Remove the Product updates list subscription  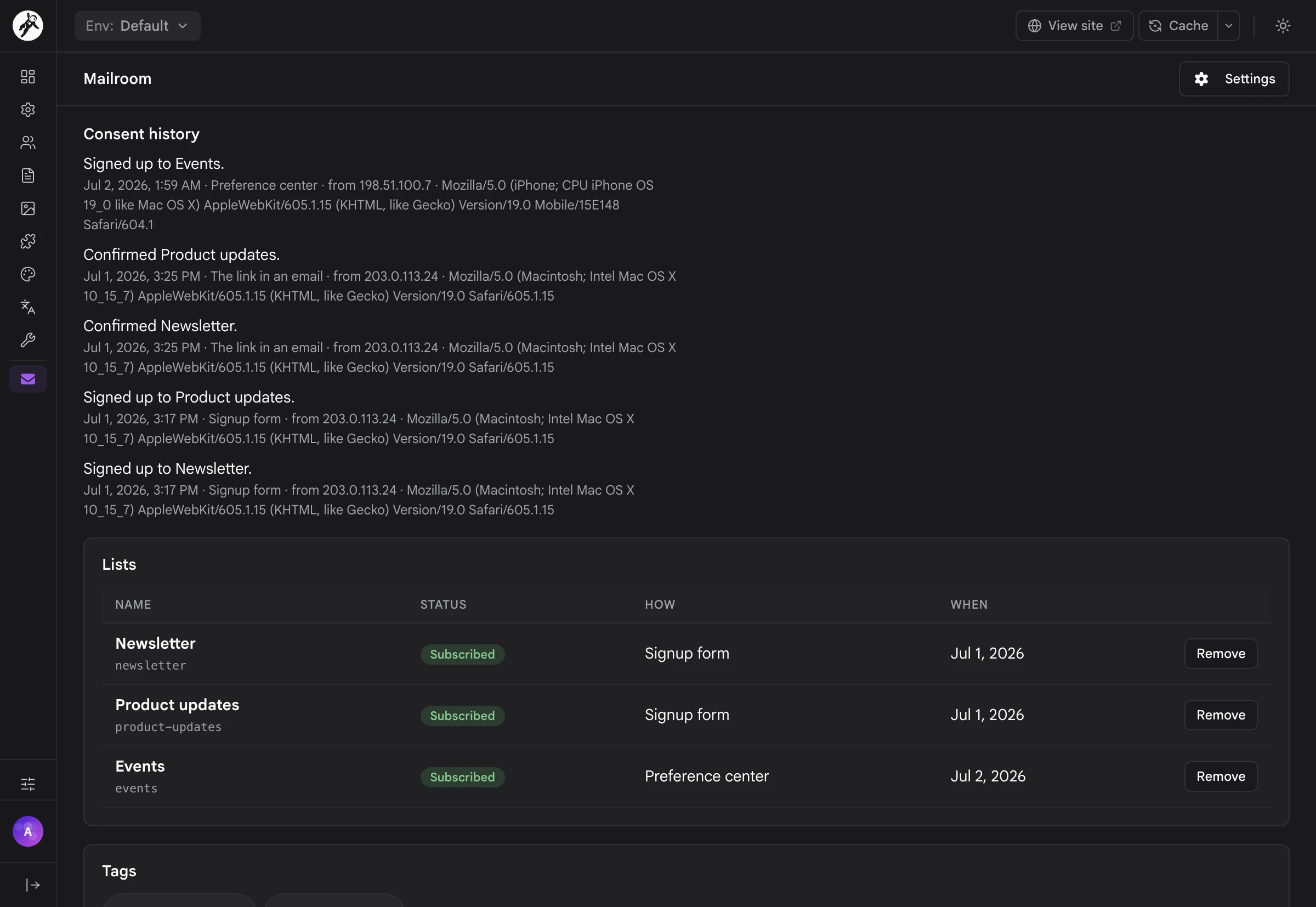click(1221, 715)
